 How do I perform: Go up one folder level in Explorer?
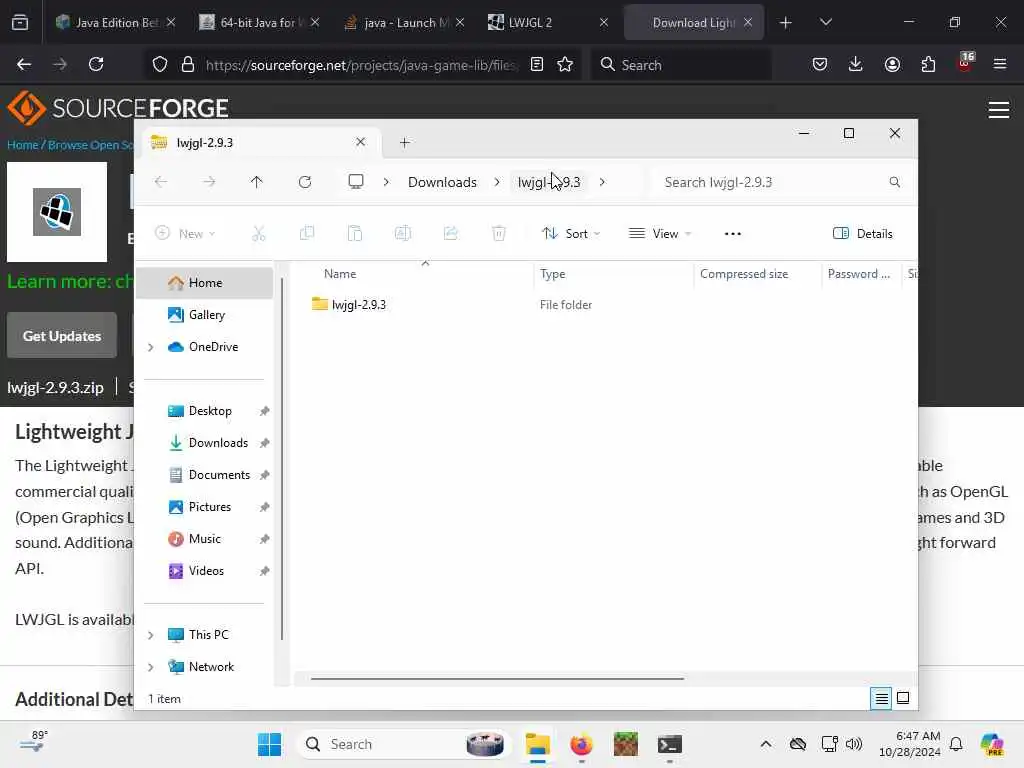click(x=257, y=182)
